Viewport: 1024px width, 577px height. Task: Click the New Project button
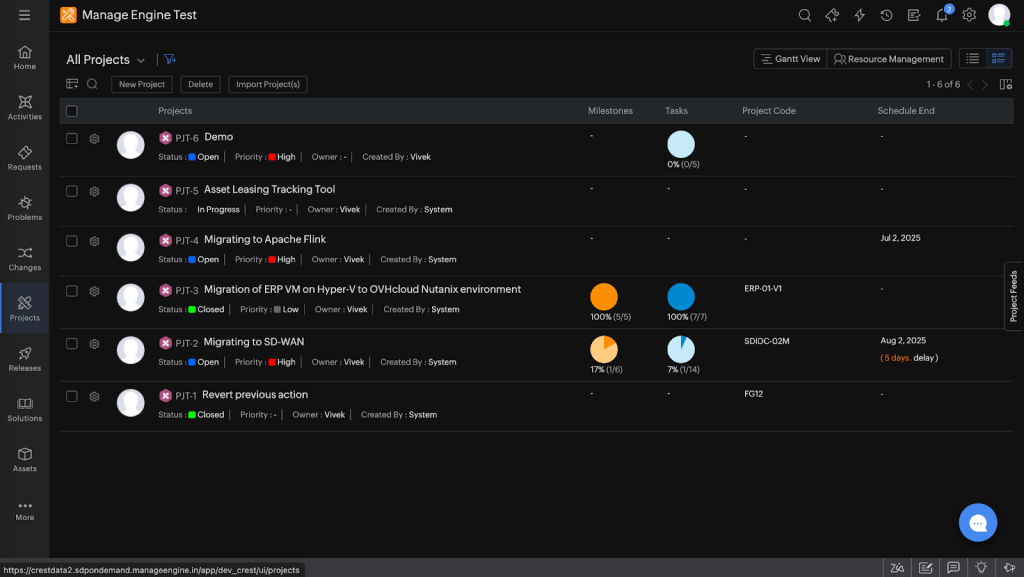pos(142,84)
